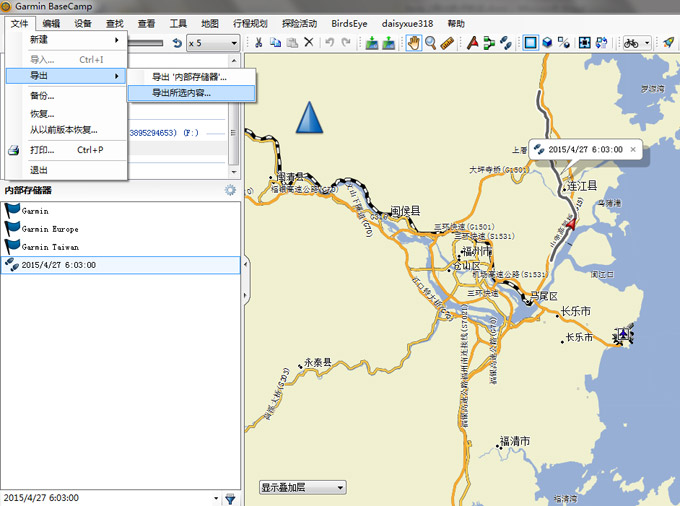Click the rocket icon in toolbar
Image resolution: width=680 pixels, height=506 pixels.
point(668,42)
